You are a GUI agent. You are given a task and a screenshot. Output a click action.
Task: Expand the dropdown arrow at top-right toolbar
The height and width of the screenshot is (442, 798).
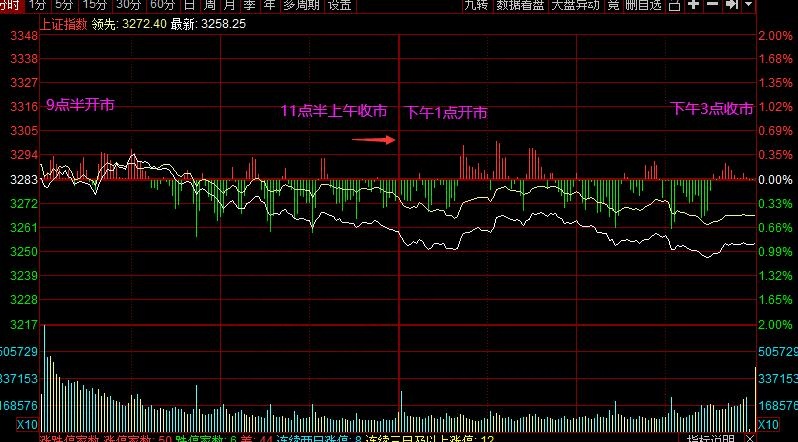point(749,6)
